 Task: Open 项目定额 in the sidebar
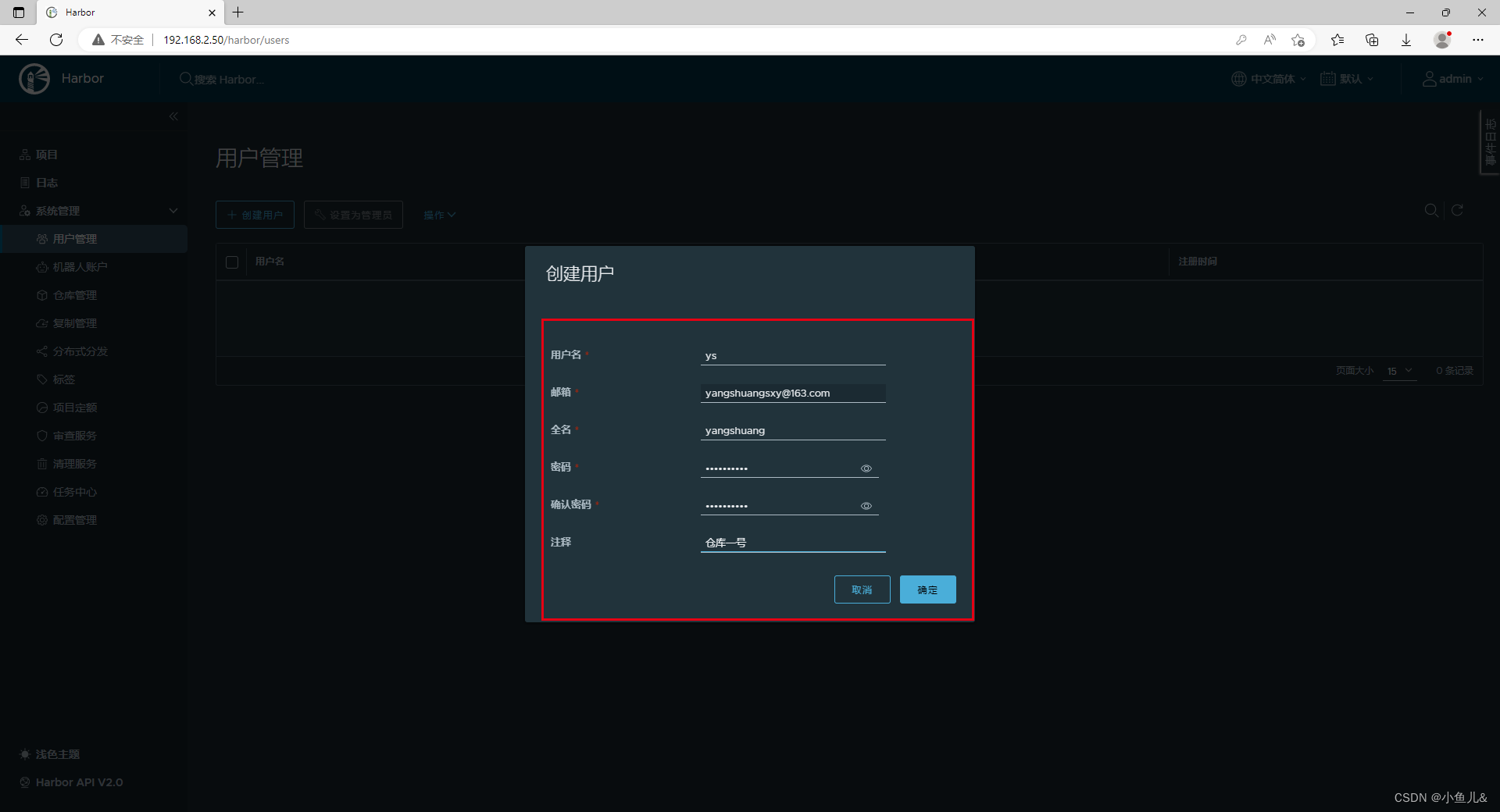(x=75, y=408)
